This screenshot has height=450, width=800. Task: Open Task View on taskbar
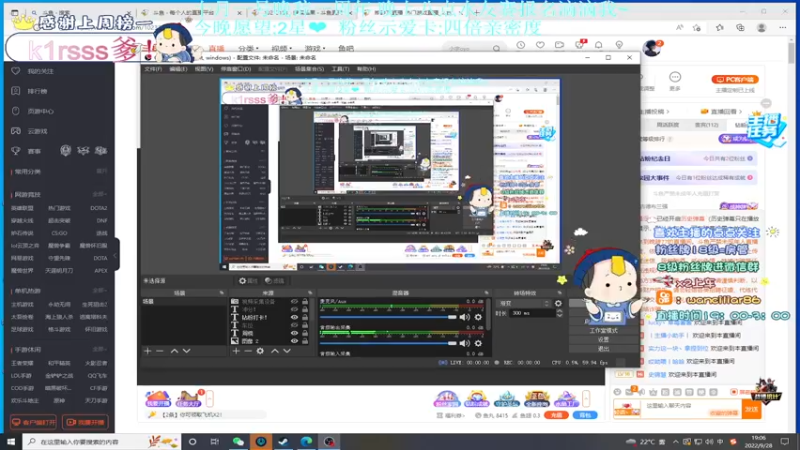(x=215, y=441)
